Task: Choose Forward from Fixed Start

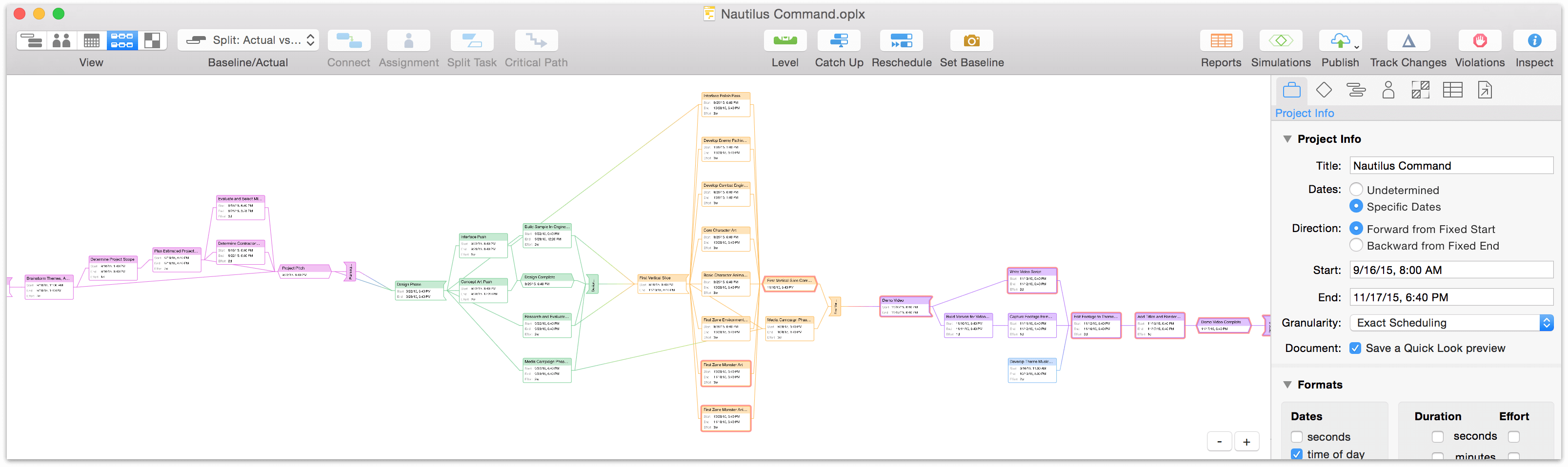Action: pos(1356,229)
